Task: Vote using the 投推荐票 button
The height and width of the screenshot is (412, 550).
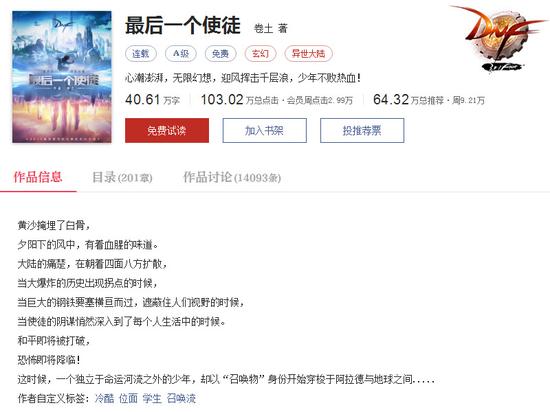Action: pyautogui.click(x=362, y=130)
